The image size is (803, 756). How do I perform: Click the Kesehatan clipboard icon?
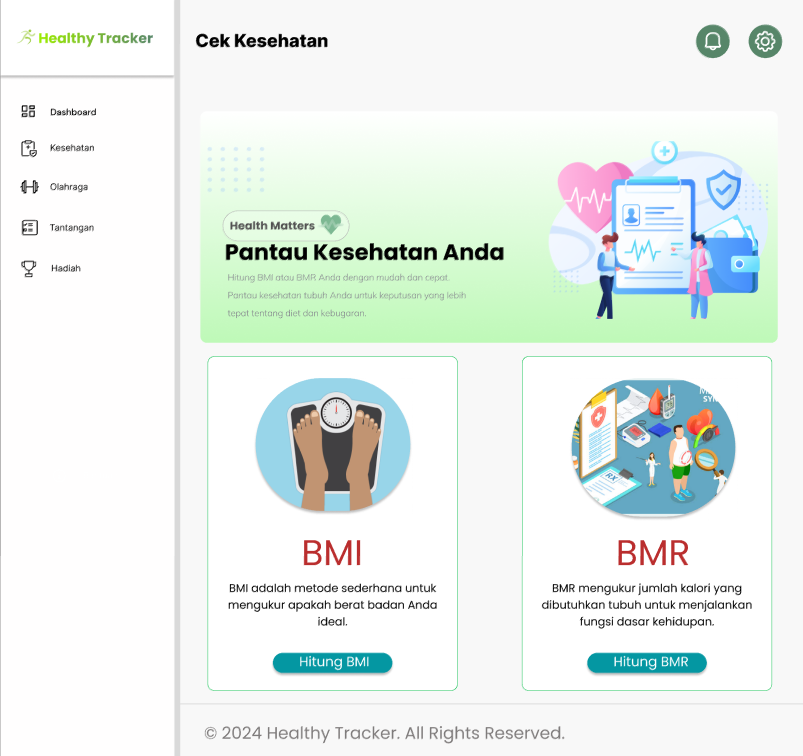click(29, 148)
